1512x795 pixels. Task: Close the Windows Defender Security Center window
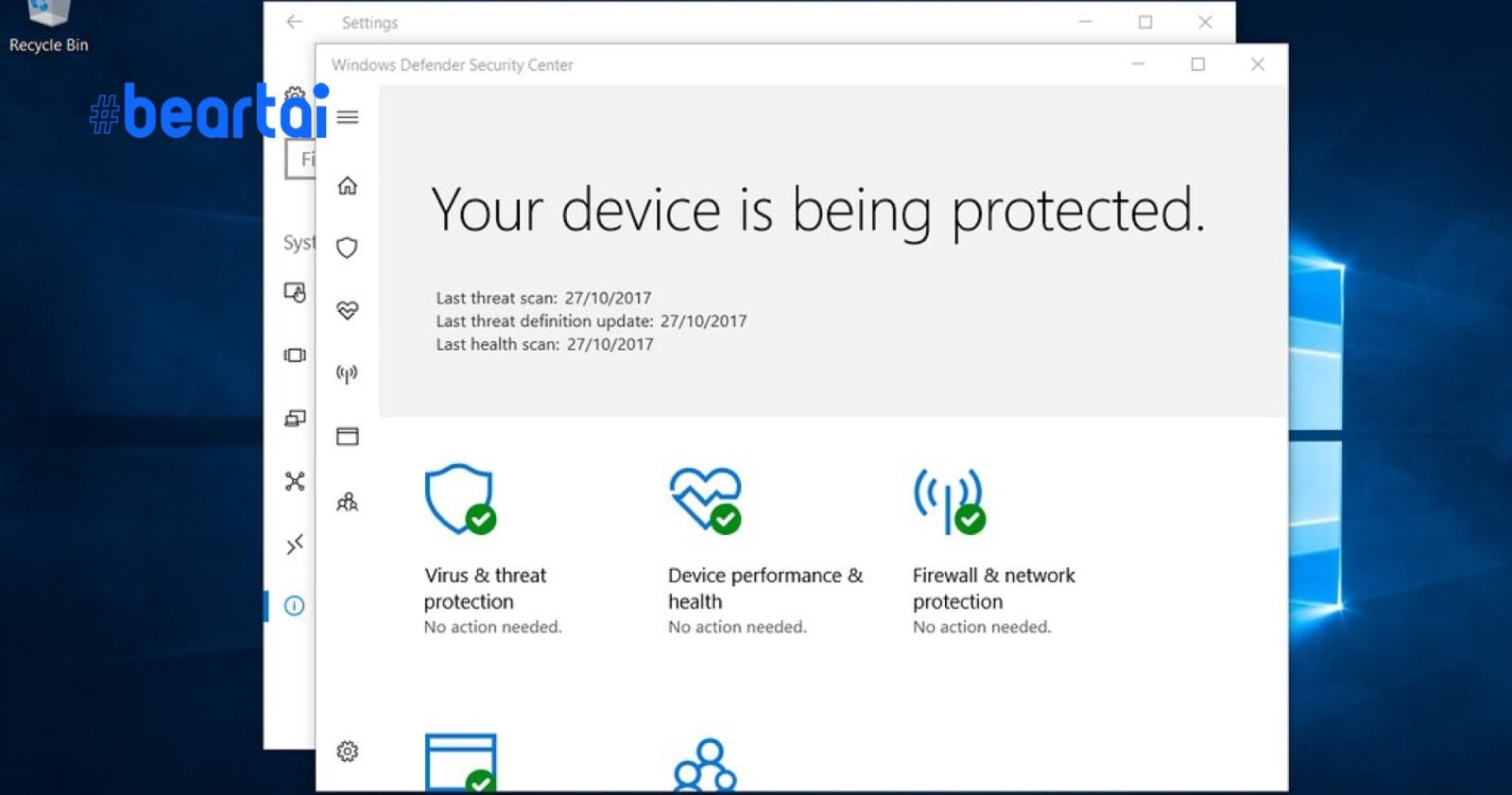pos(1257,64)
